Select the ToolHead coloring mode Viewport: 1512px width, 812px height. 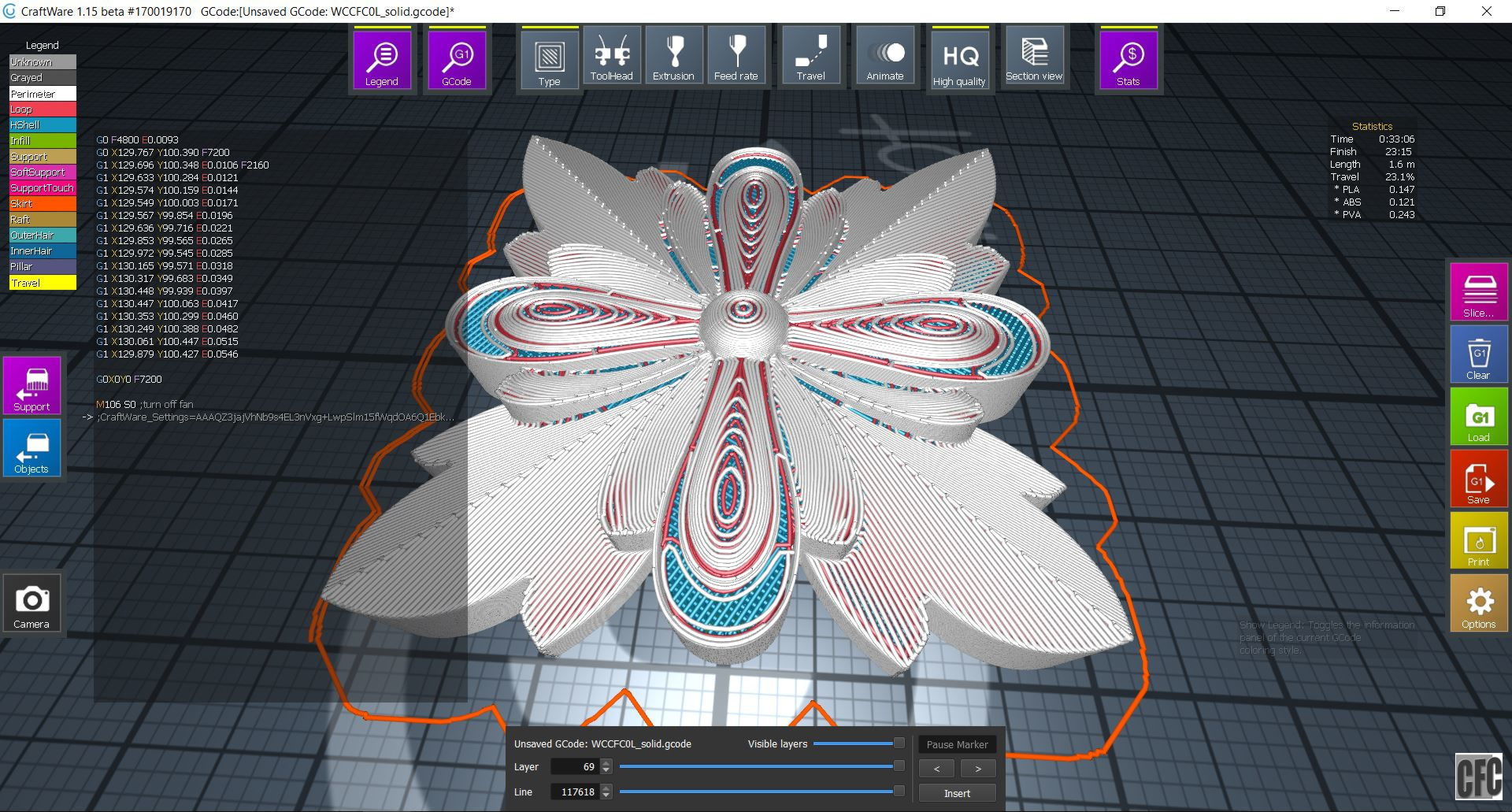click(x=612, y=55)
